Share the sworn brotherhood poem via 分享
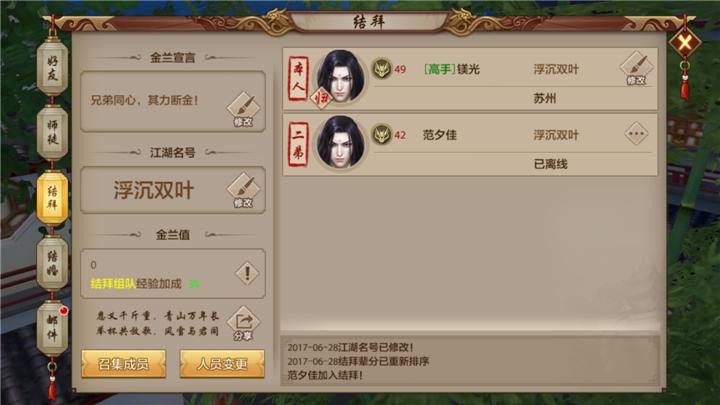720x405 pixels. click(x=243, y=324)
